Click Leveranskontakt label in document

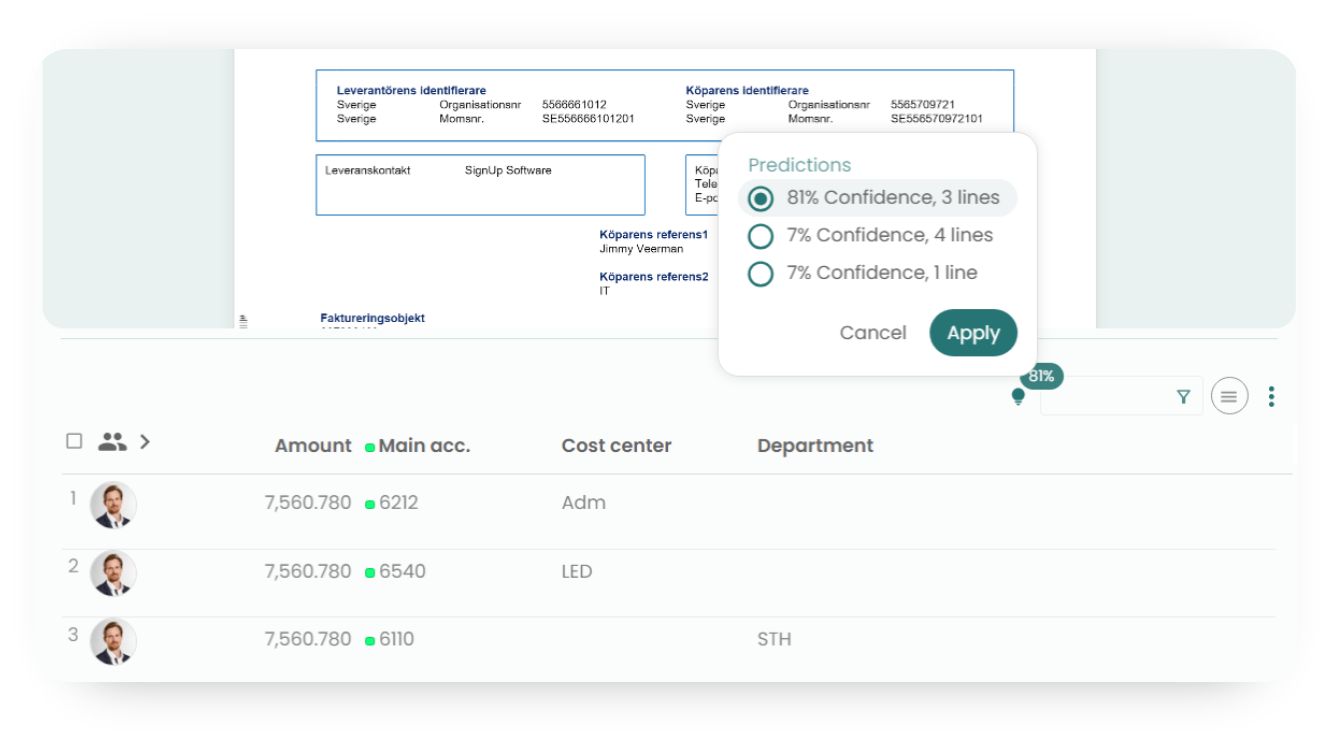click(368, 171)
